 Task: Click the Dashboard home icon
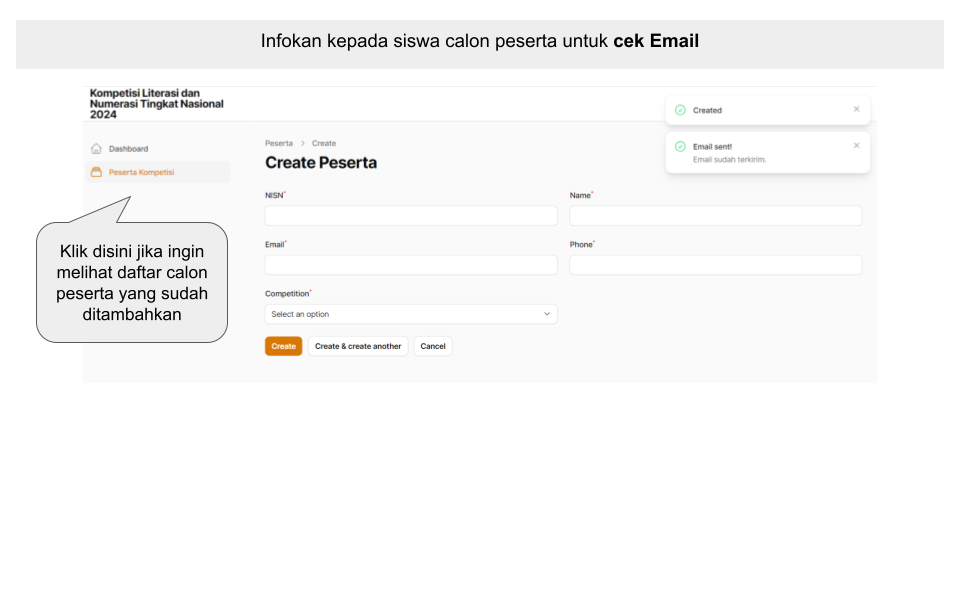97,149
